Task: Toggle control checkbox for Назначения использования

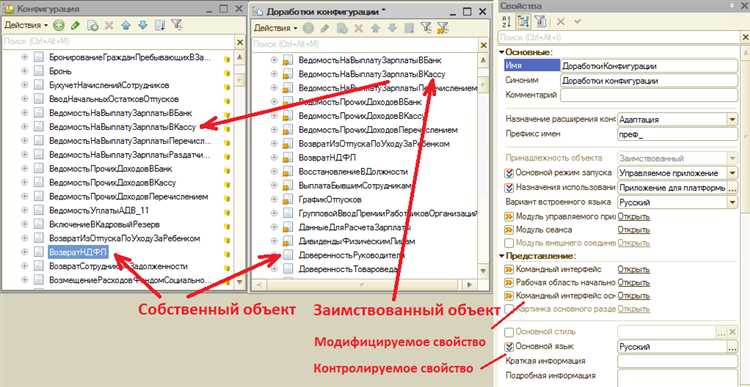Action: (x=509, y=188)
